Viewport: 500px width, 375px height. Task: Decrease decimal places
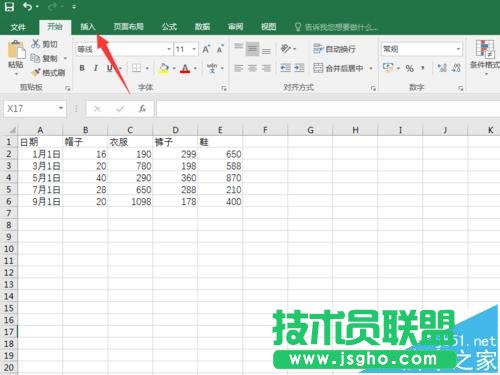(x=456, y=68)
